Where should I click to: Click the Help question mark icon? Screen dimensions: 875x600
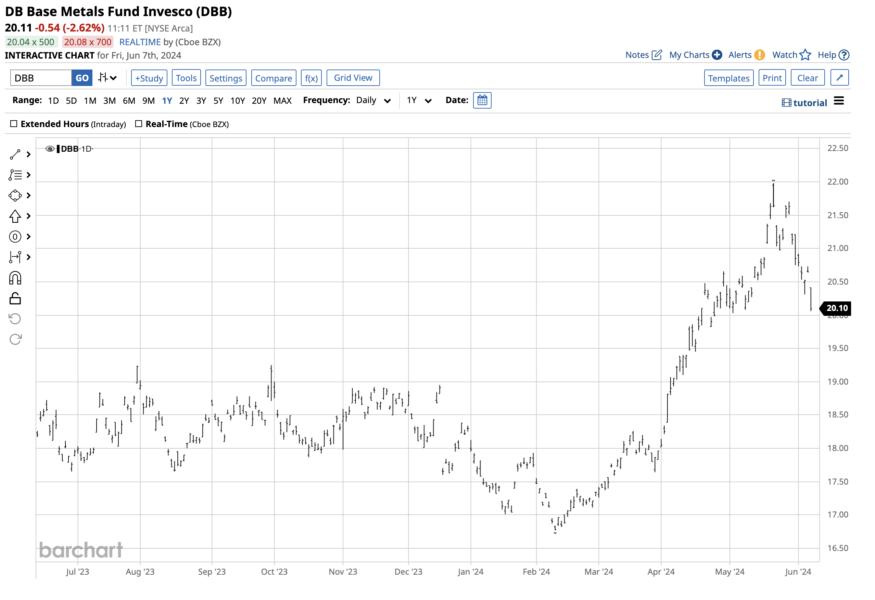(844, 55)
